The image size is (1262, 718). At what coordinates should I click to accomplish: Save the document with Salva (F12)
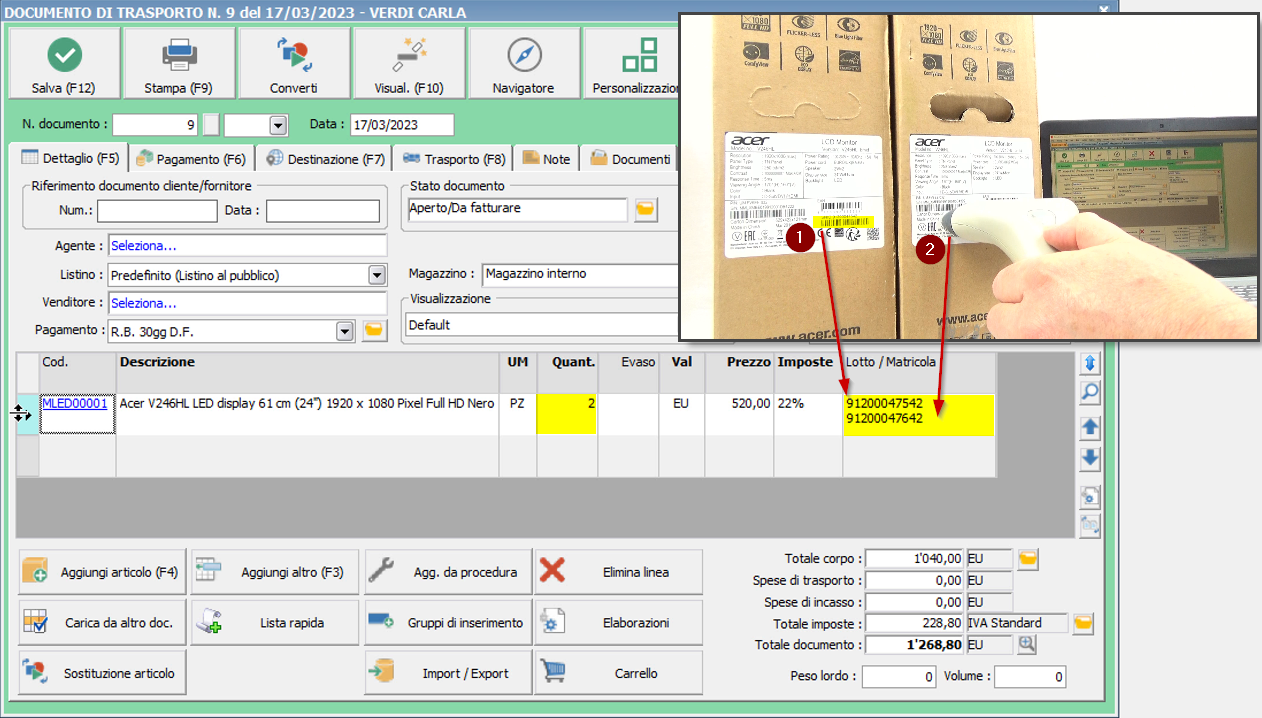tap(64, 63)
